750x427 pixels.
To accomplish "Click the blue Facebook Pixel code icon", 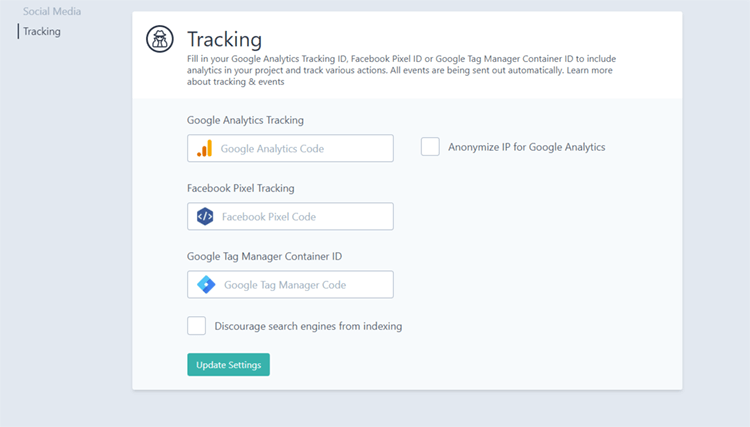I will coord(205,217).
